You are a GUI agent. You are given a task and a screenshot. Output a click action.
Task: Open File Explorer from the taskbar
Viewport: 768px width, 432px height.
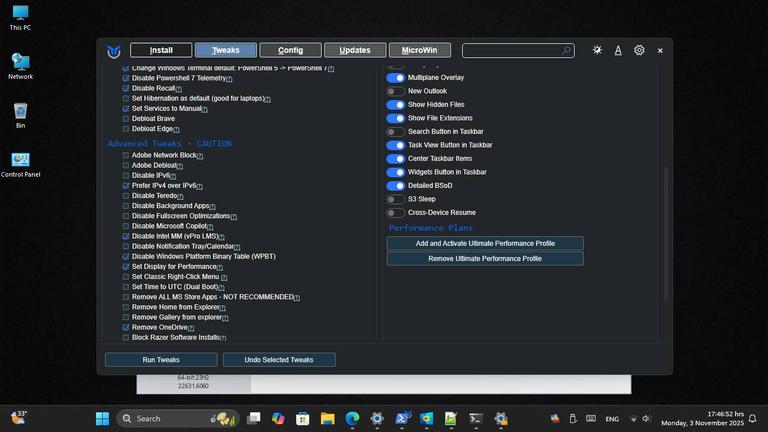click(x=328, y=418)
